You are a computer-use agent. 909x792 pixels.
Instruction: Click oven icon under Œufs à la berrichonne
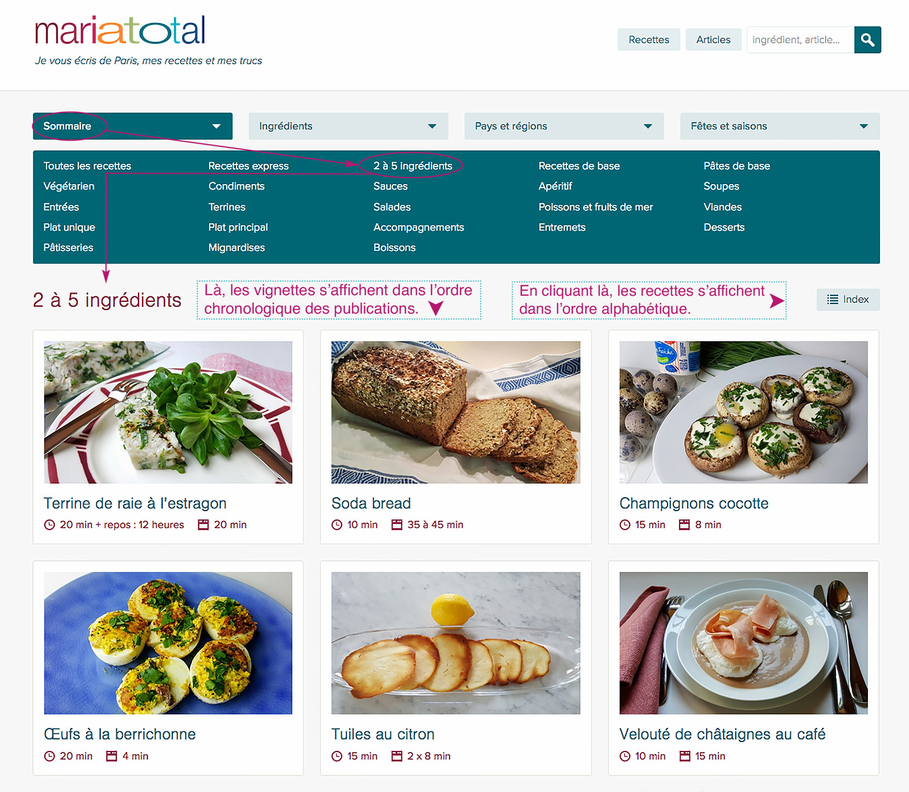pyautogui.click(x=111, y=756)
